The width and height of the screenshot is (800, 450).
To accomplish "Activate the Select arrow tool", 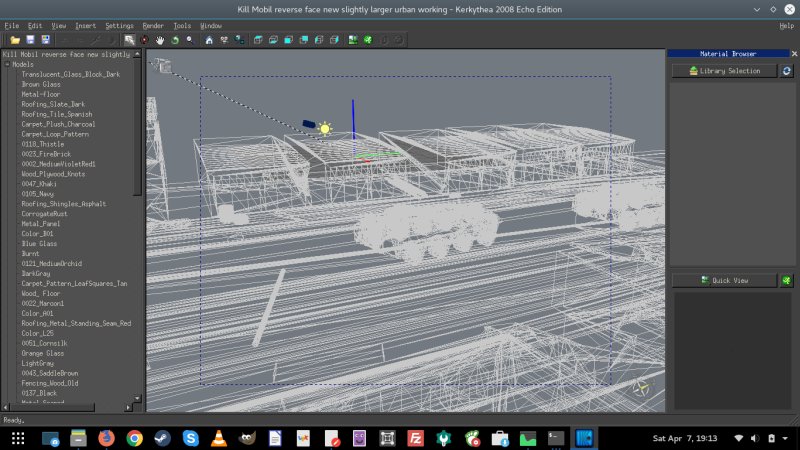I will click(129, 40).
